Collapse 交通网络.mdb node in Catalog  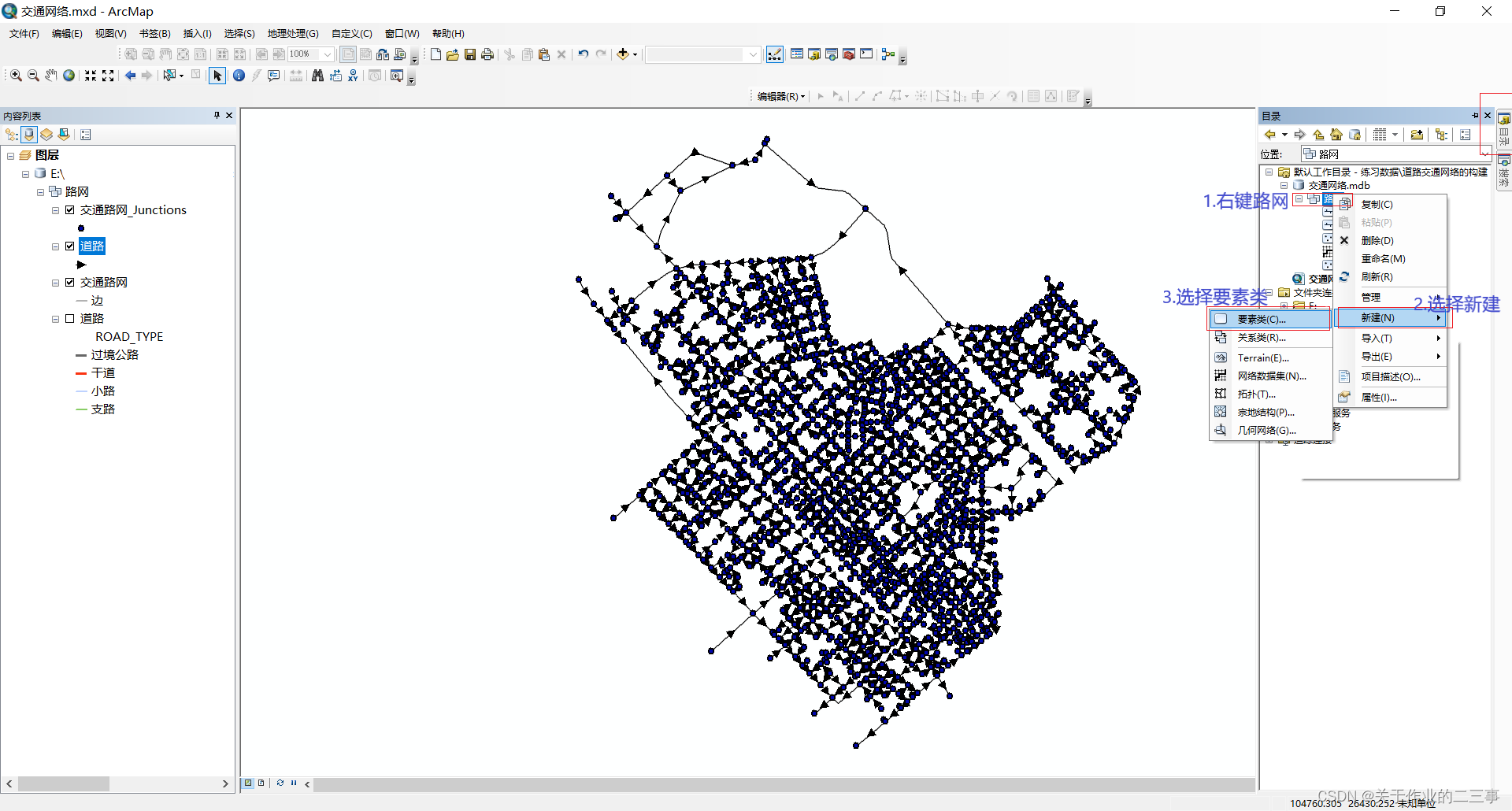click(x=1284, y=185)
